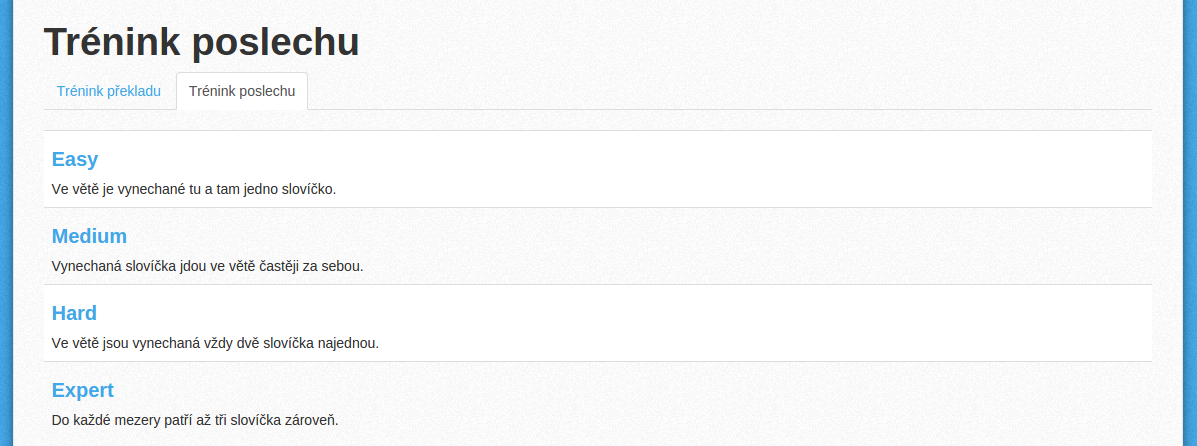The height and width of the screenshot is (446, 1197).
Task: Click empty space right of Hard heading
Action: pos(611,313)
